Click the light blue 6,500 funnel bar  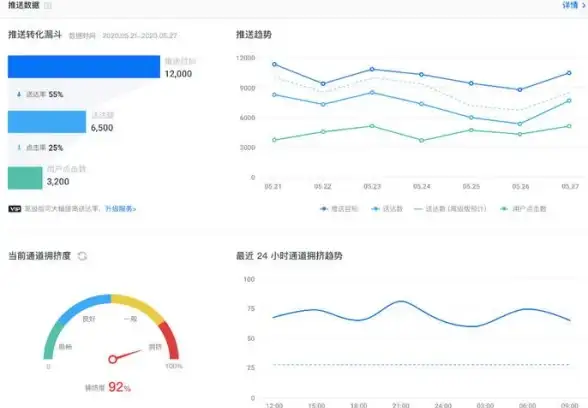47,122
